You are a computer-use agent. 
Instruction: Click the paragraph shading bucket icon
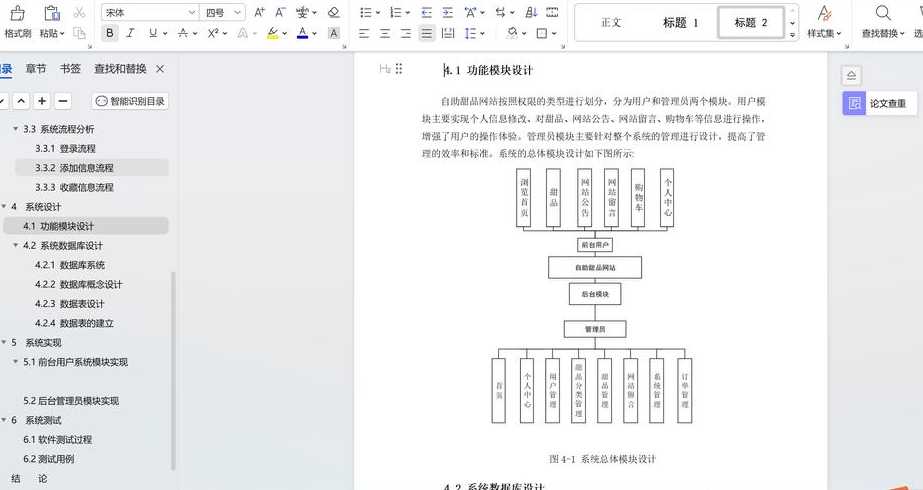tap(512, 34)
